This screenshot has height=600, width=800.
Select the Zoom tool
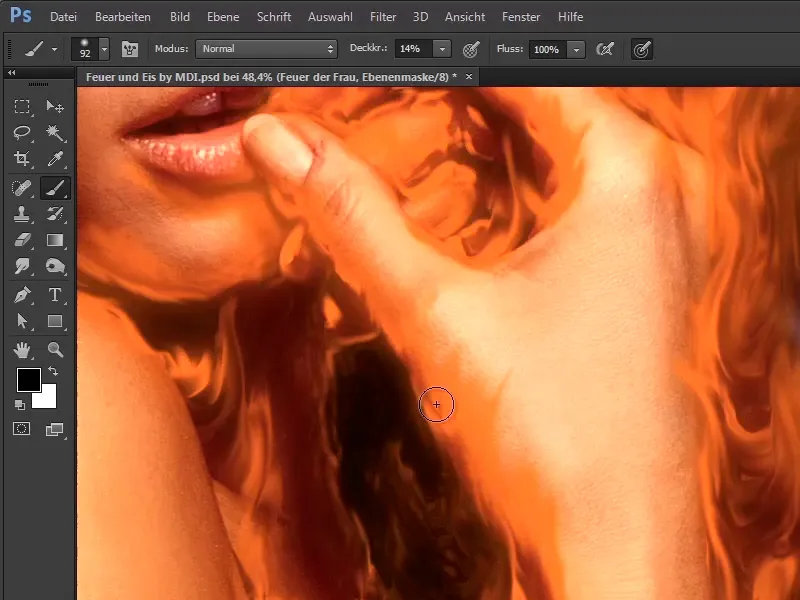coord(55,350)
